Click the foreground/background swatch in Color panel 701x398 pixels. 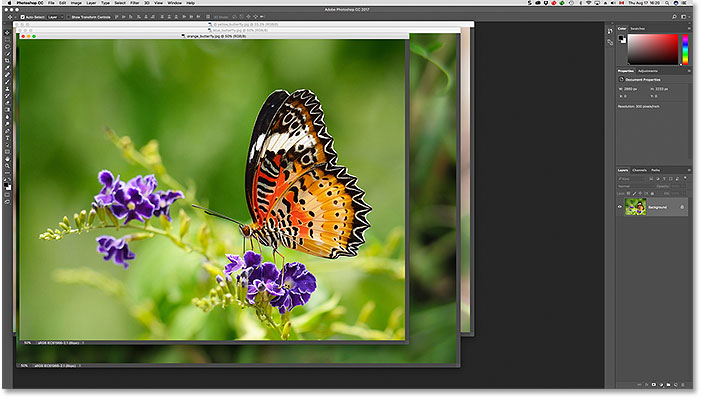point(622,39)
